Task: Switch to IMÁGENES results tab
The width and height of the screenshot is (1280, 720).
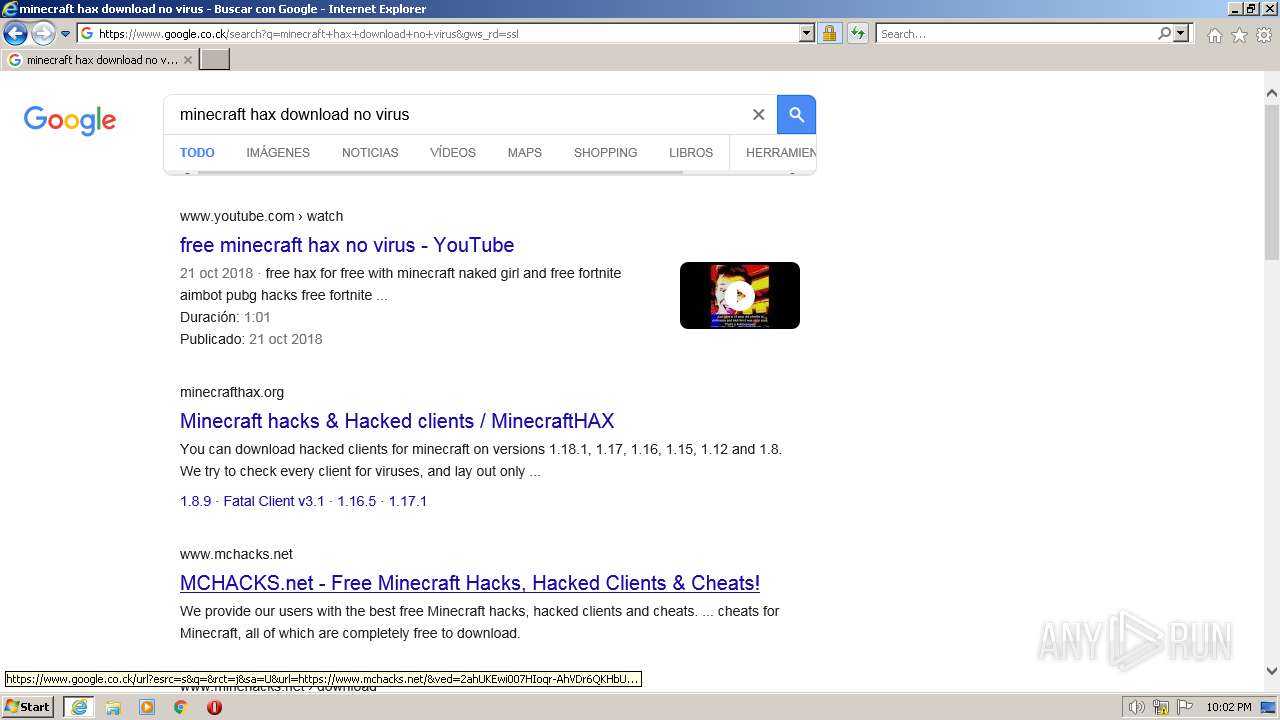Action: pyautogui.click(x=278, y=153)
